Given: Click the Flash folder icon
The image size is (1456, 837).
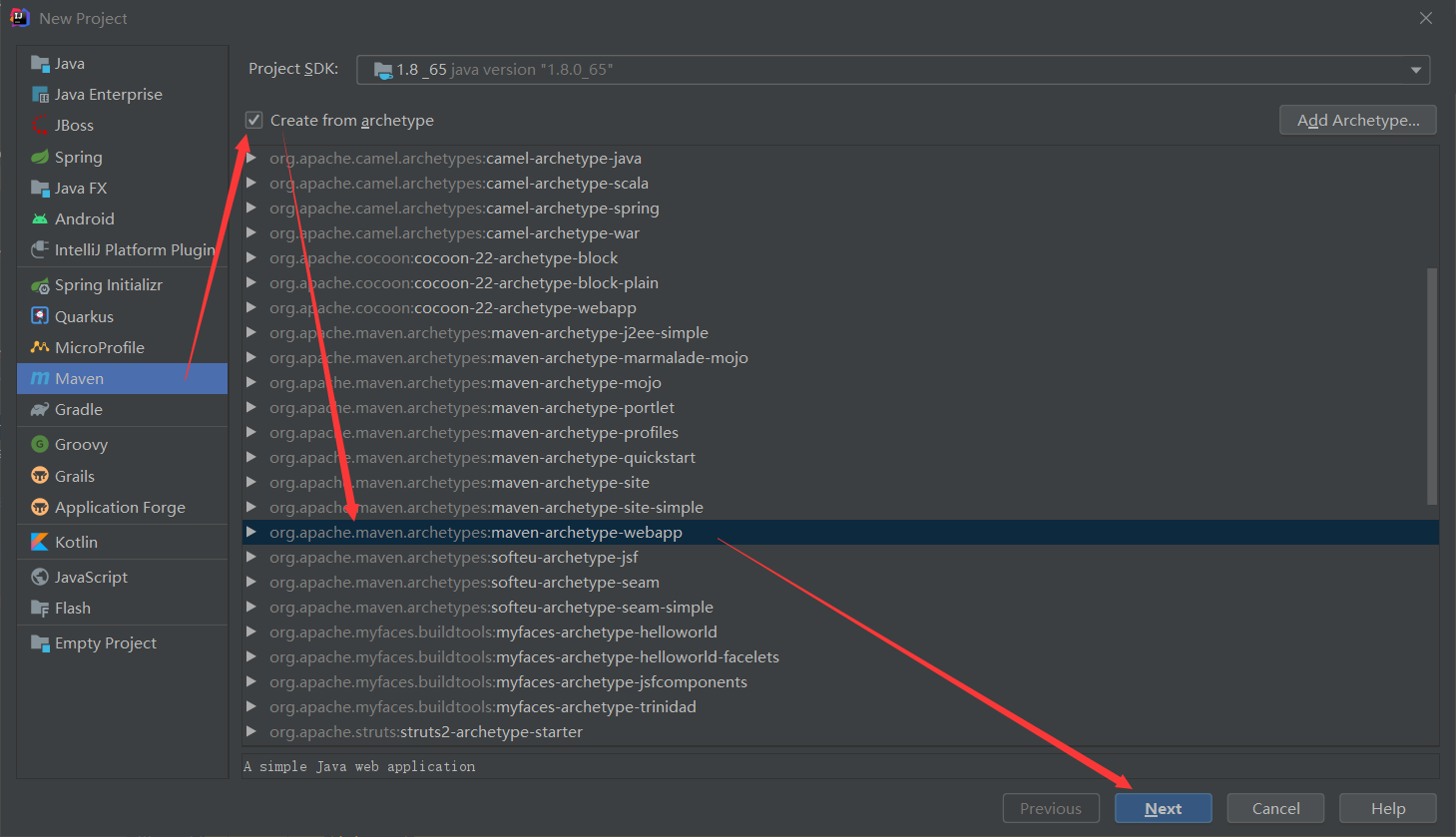Looking at the screenshot, I should [x=40, y=608].
